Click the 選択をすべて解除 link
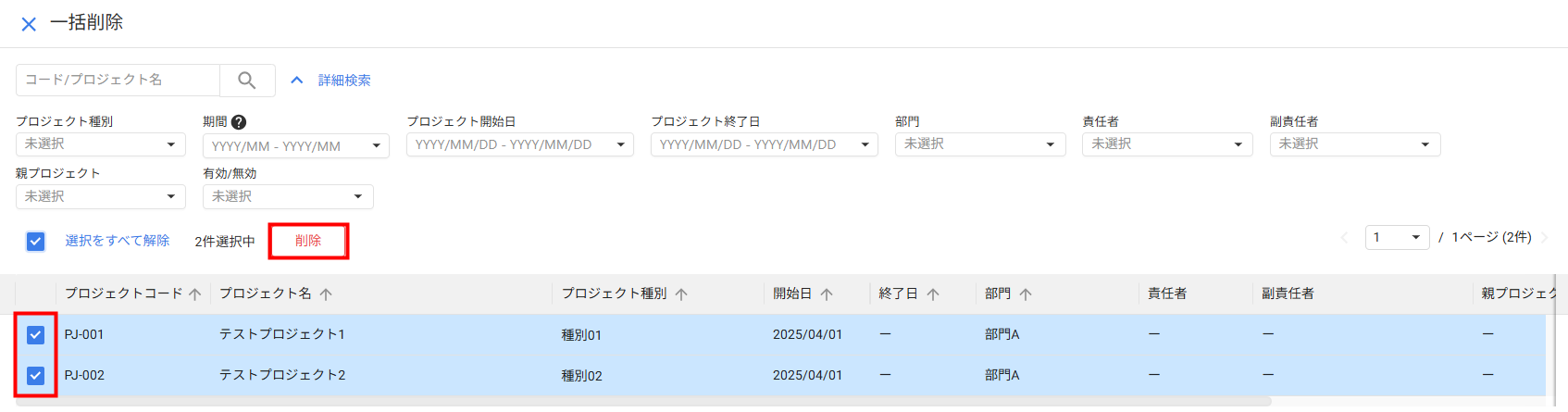Viewport: 1568px width, 412px height. point(118,241)
